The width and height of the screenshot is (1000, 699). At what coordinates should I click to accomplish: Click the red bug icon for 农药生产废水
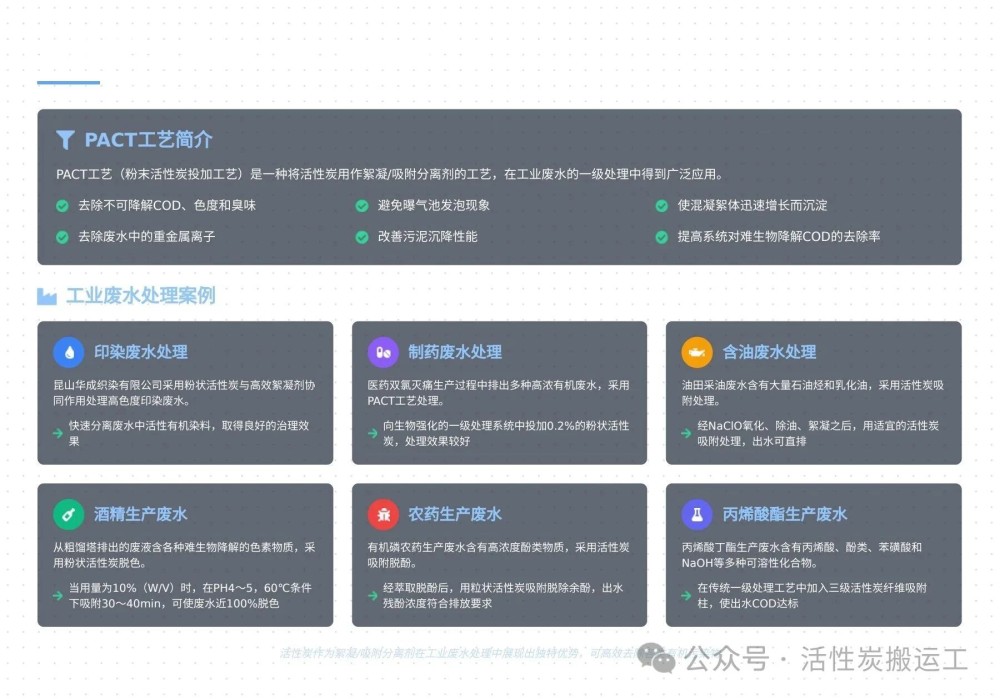coord(383,514)
